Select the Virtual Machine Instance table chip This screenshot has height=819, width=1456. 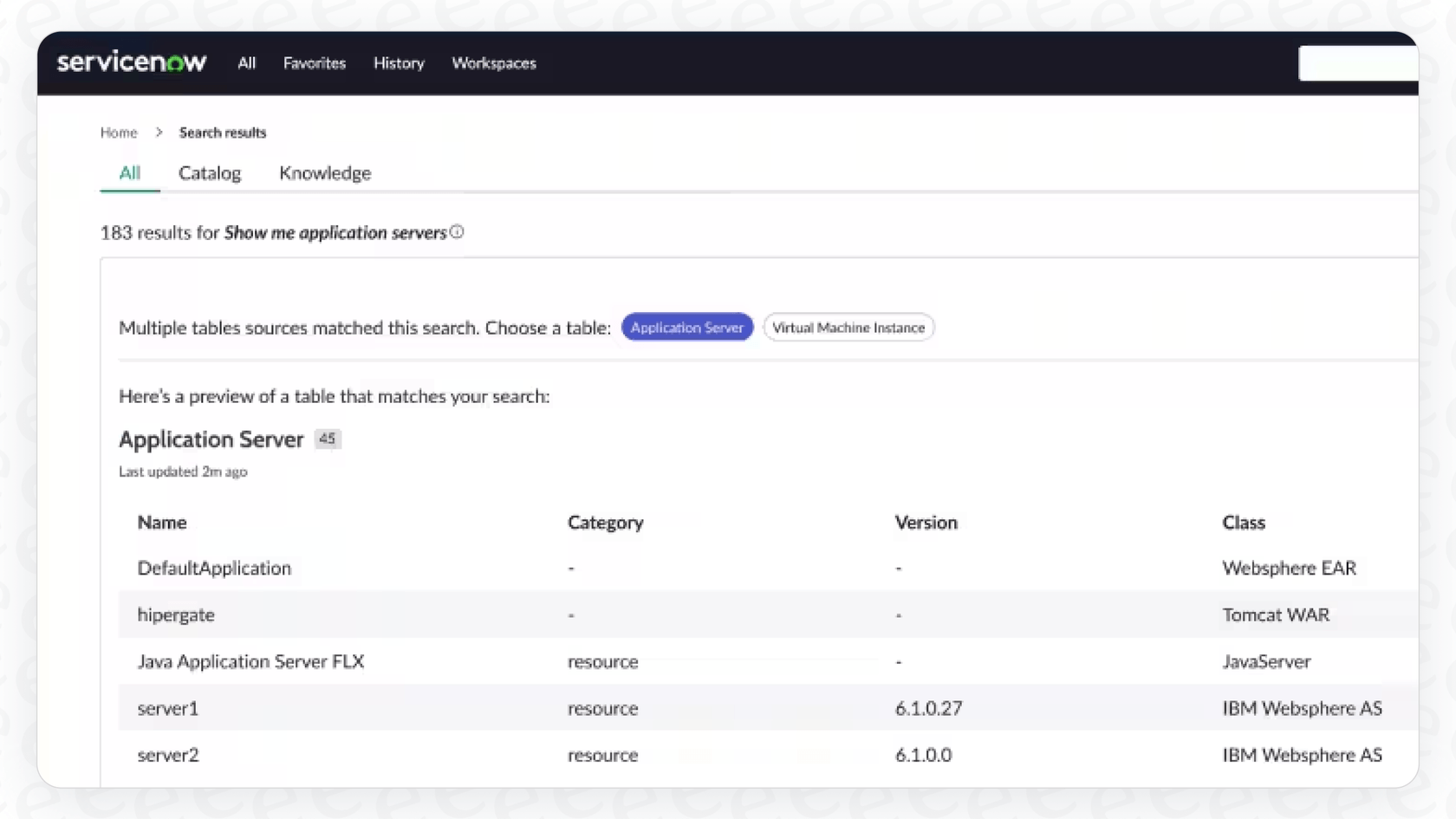848,327
